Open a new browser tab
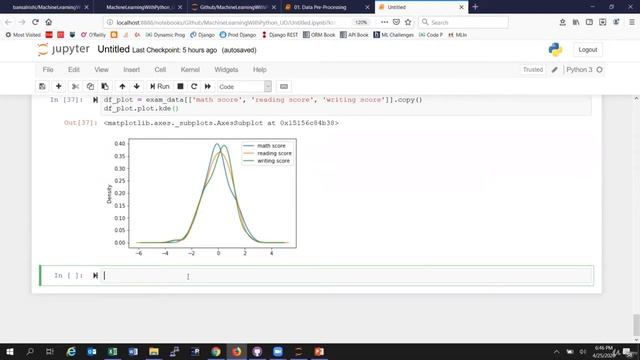The height and width of the screenshot is (360, 640). coord(475,7)
